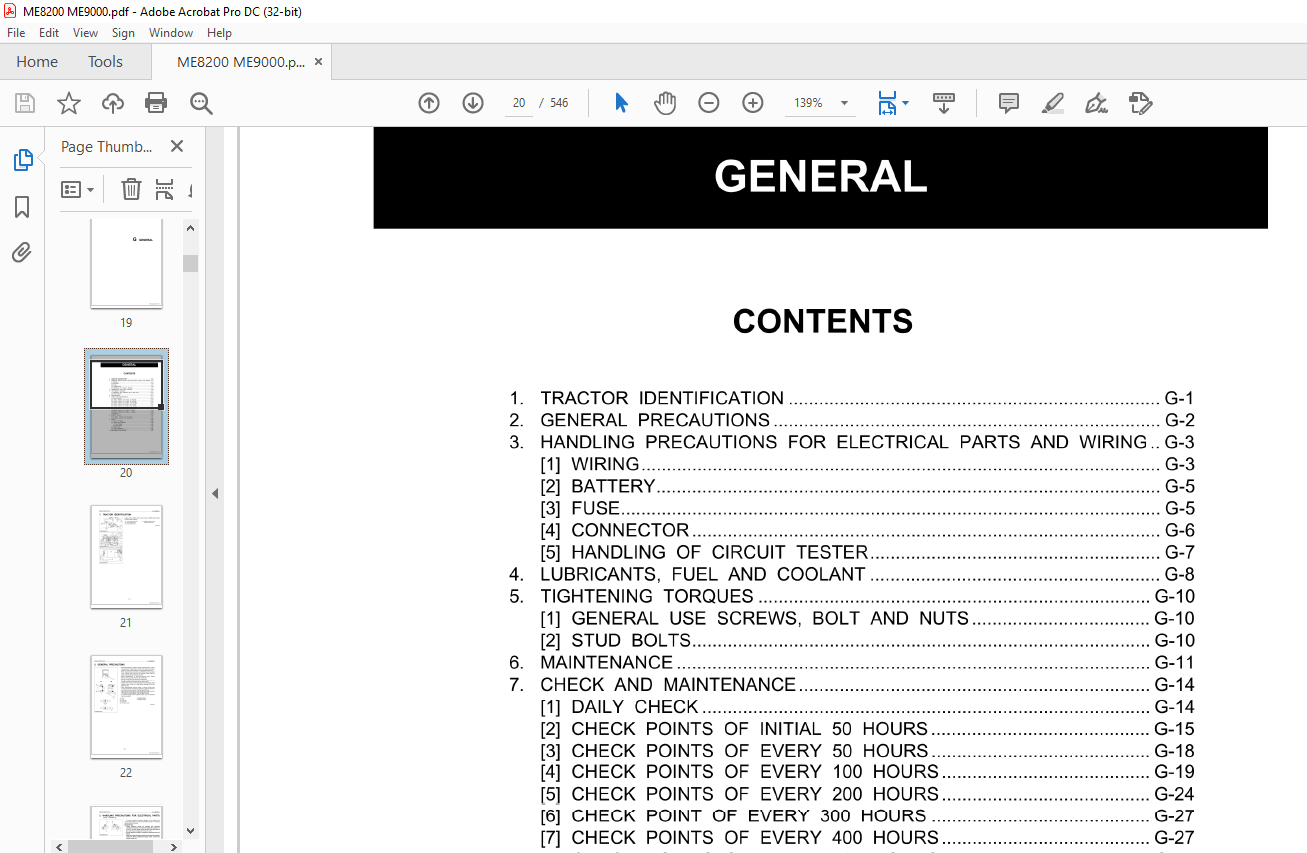Image resolution: width=1307 pixels, height=853 pixels.
Task: Open the Sign menu
Action: 123,33
